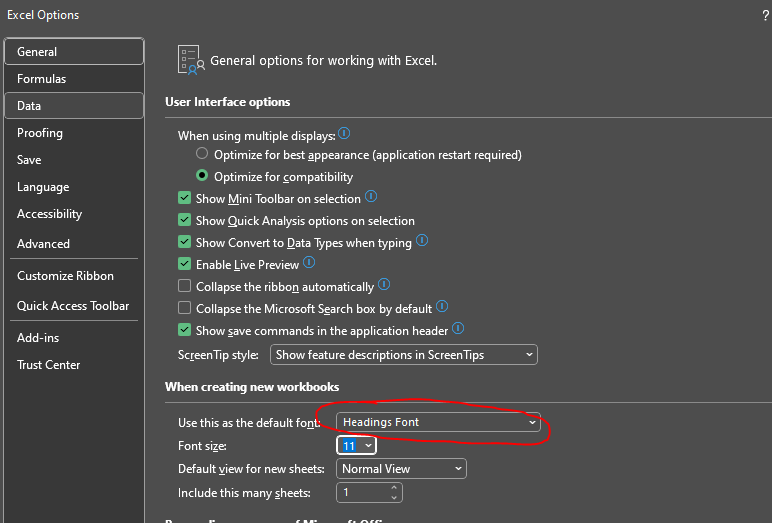Screen dimensions: 772x523
Task: Uncheck Show save commands in application header
Action: [x=184, y=329]
